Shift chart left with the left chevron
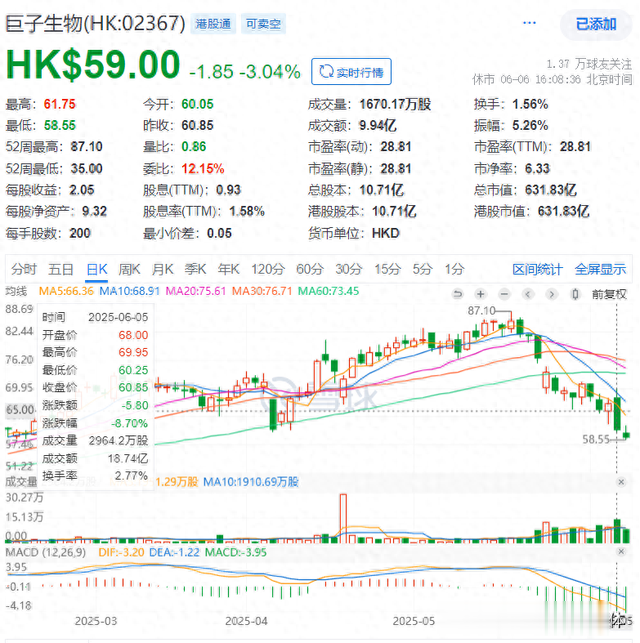The image size is (640, 643). point(528,294)
